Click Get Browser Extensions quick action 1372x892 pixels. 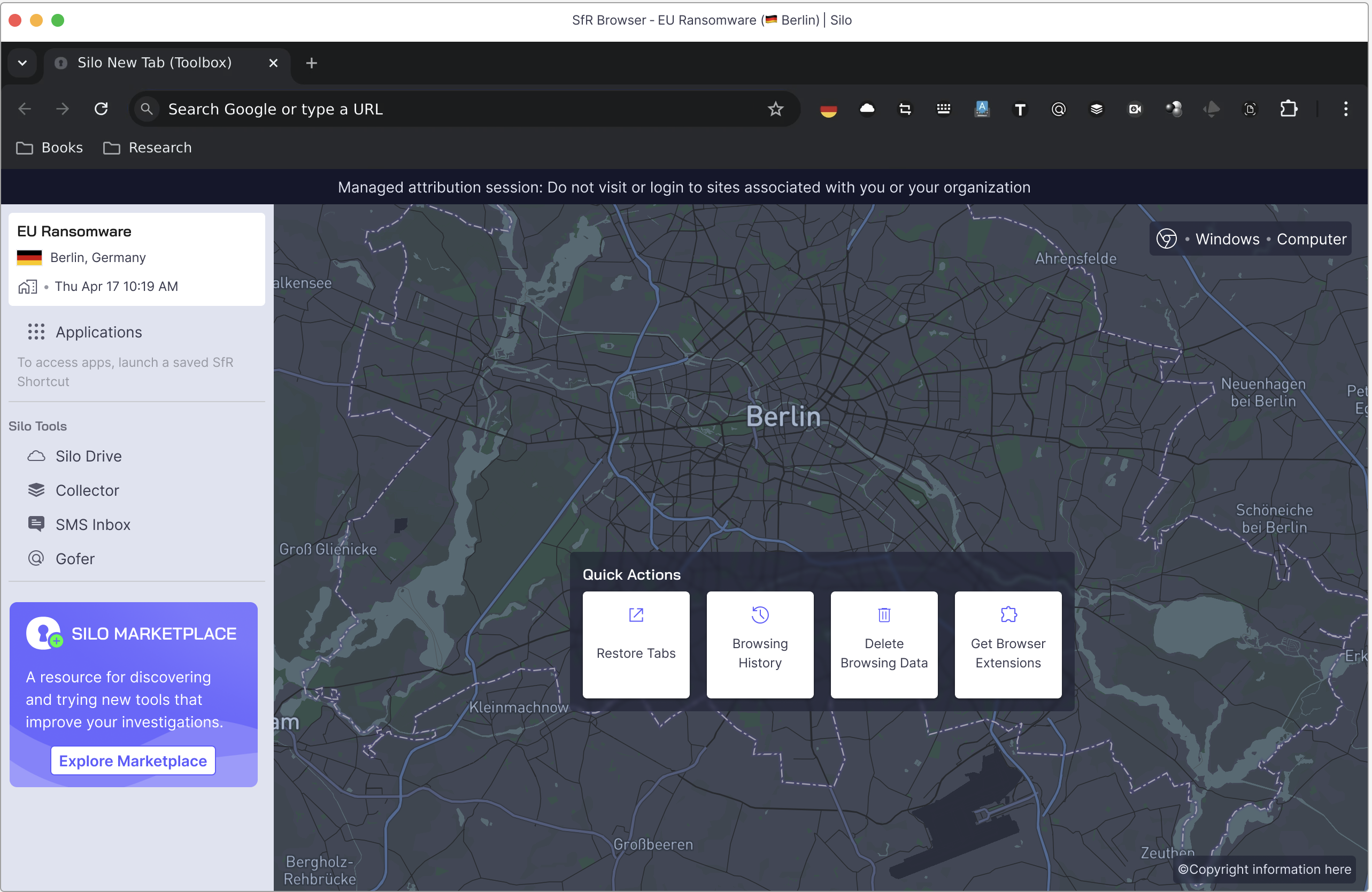(1008, 644)
